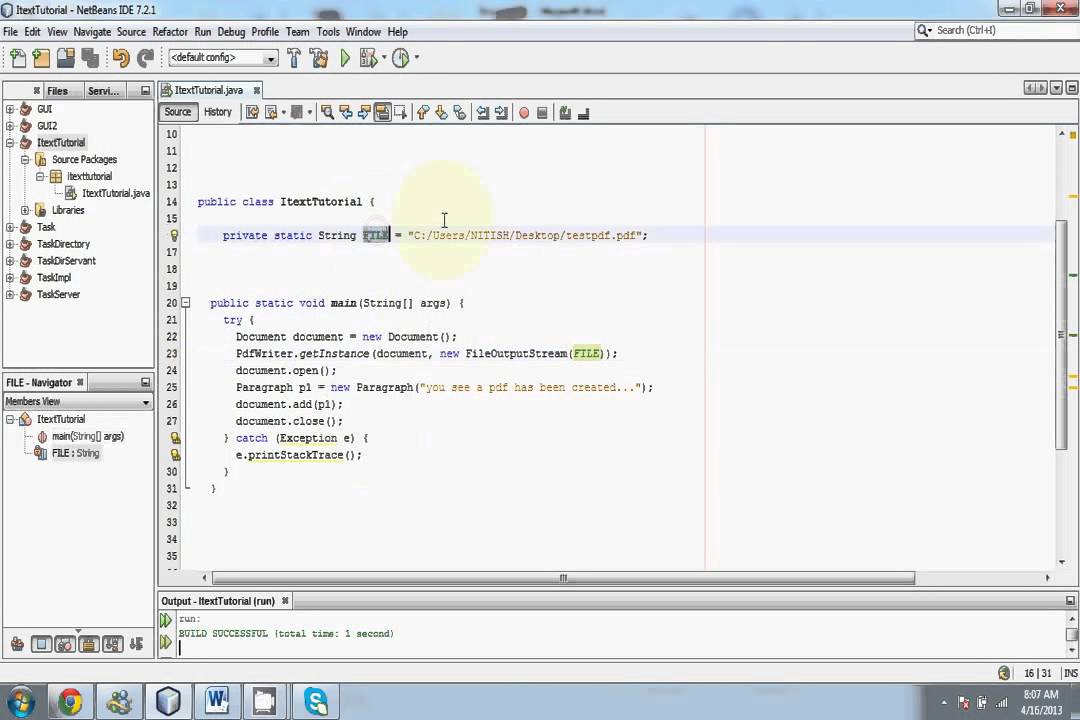This screenshot has height=720, width=1080.
Task: Select FILE : String in Navigator
Action: 75,453
